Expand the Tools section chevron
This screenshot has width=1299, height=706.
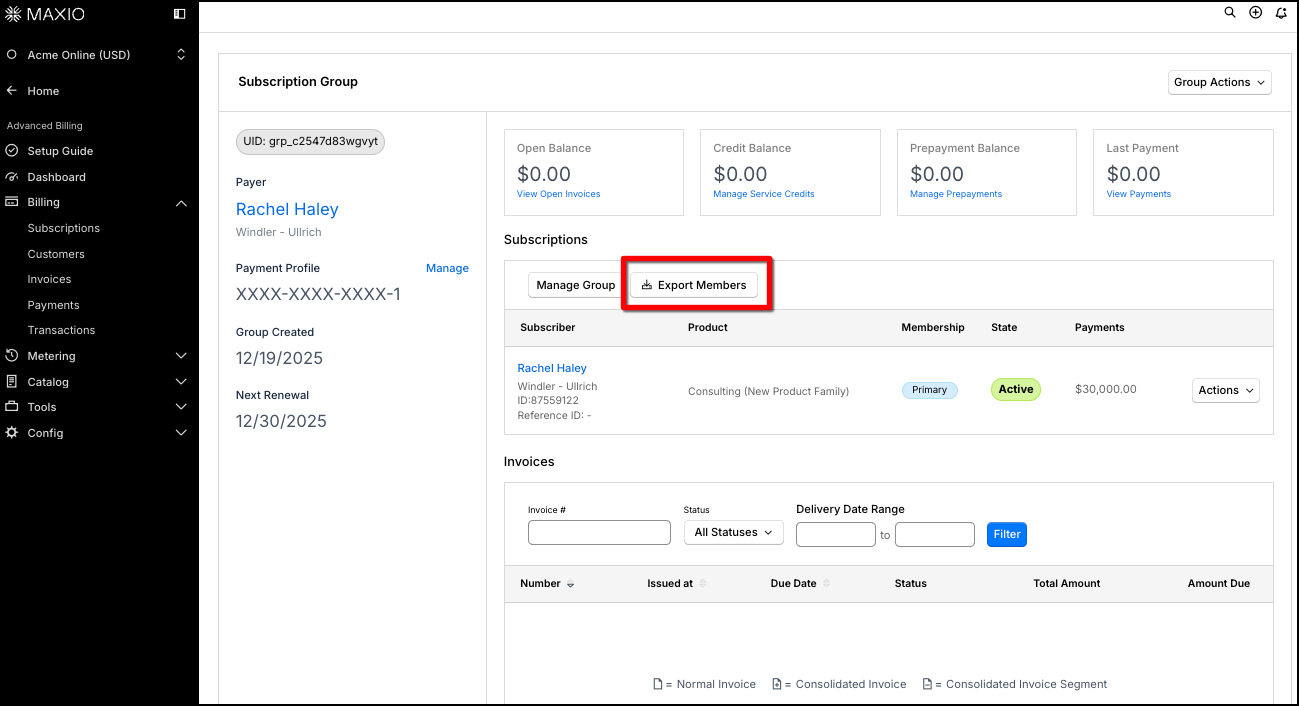coord(181,407)
